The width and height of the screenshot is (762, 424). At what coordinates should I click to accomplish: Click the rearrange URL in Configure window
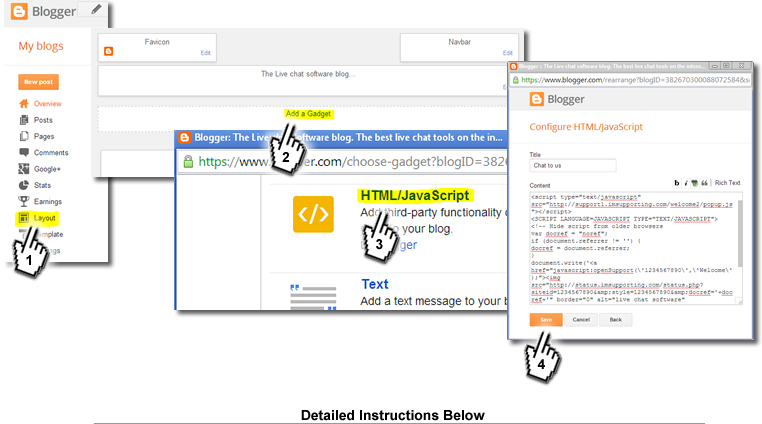pos(635,80)
